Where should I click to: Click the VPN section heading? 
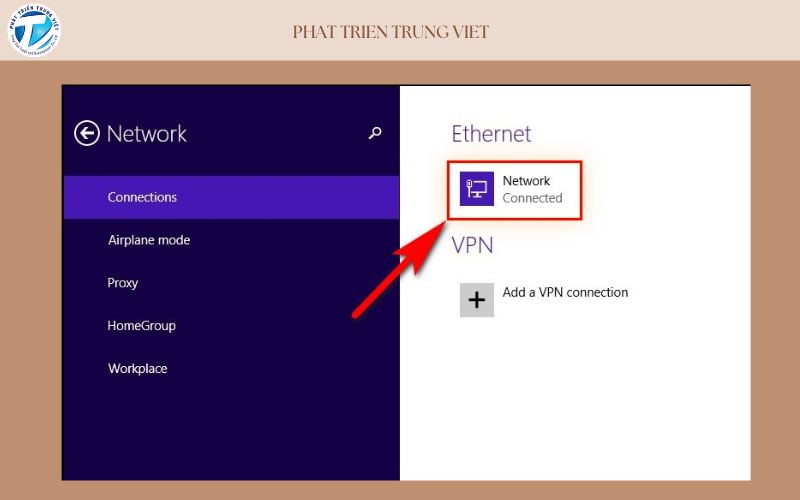pos(473,245)
